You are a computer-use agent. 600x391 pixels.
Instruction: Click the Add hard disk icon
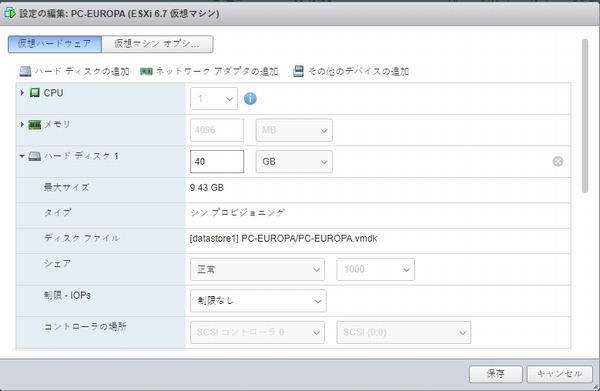25,72
